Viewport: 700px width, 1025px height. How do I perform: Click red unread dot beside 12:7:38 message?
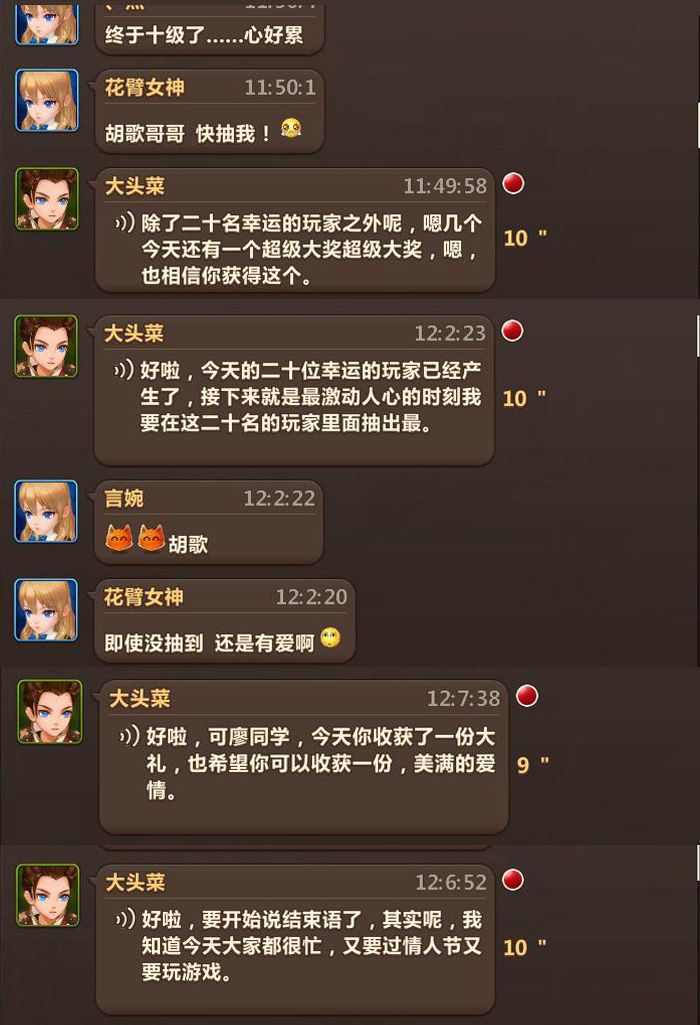(527, 696)
